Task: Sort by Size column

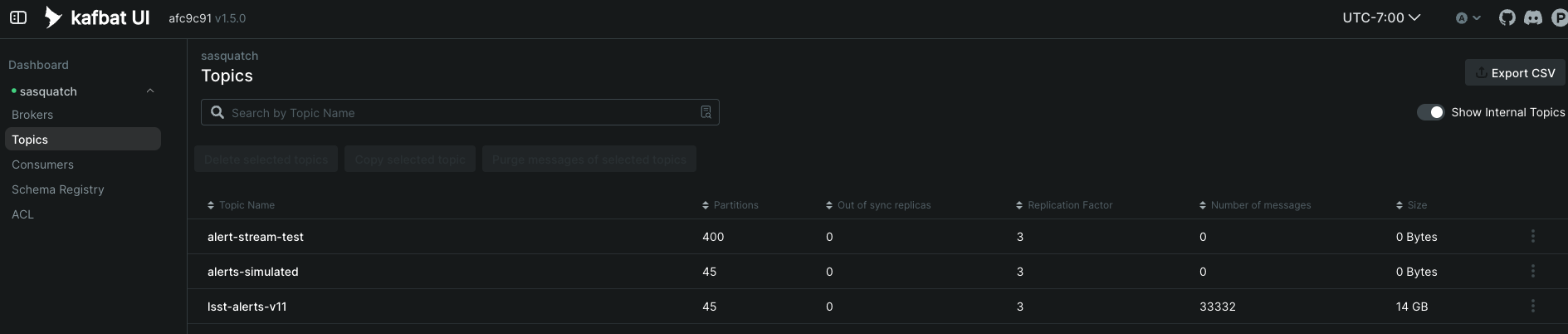Action: (x=1412, y=205)
